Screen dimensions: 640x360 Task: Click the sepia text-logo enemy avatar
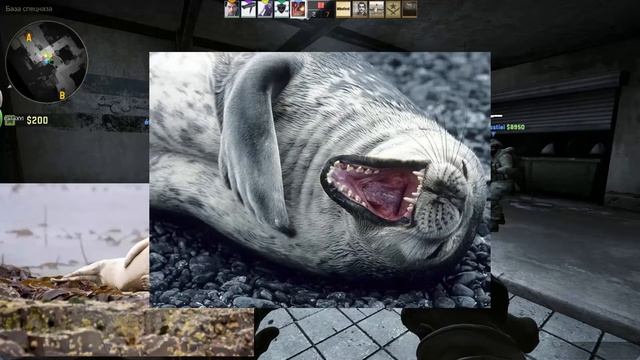343,9
